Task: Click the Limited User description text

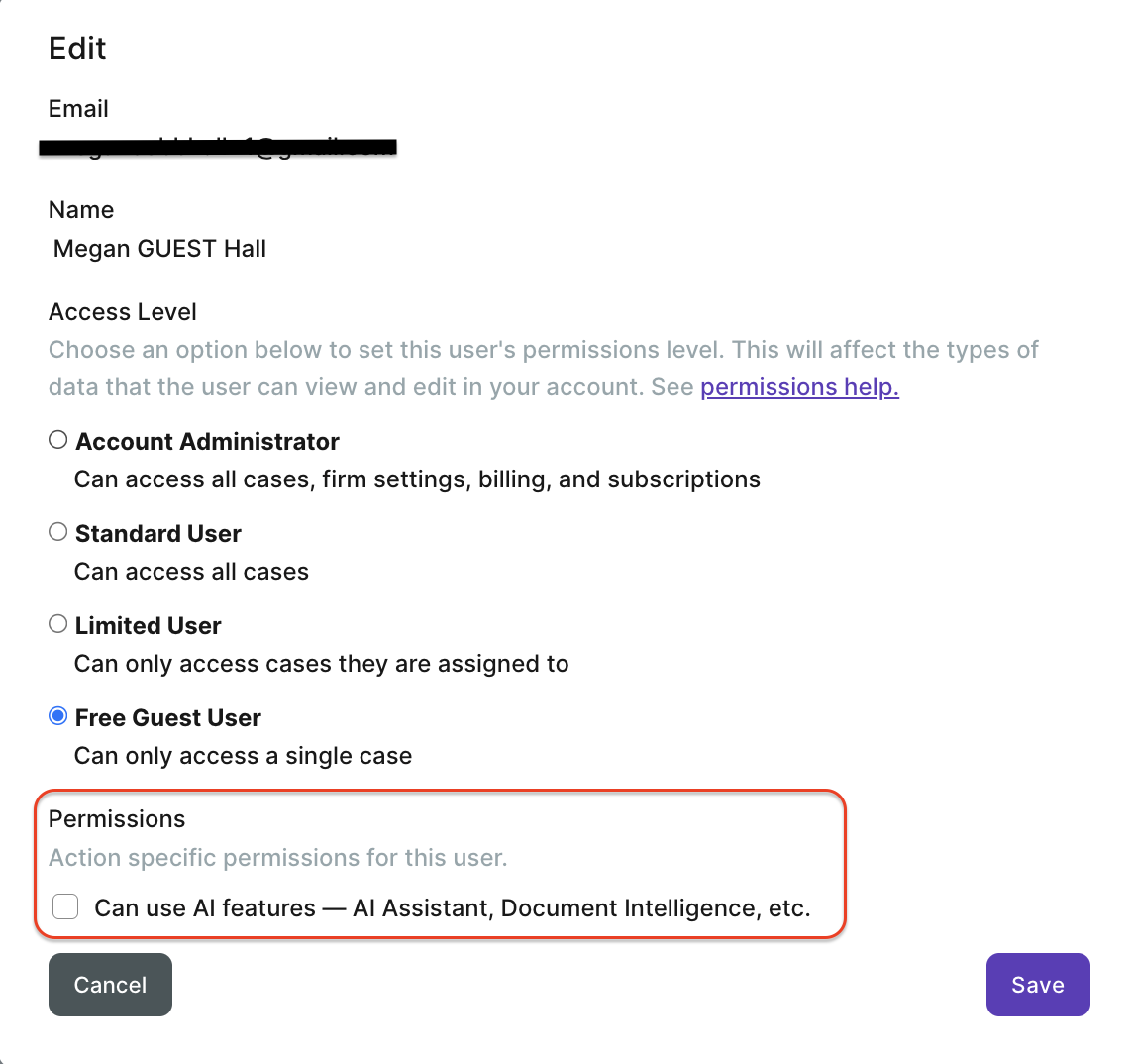Action: pos(321,663)
